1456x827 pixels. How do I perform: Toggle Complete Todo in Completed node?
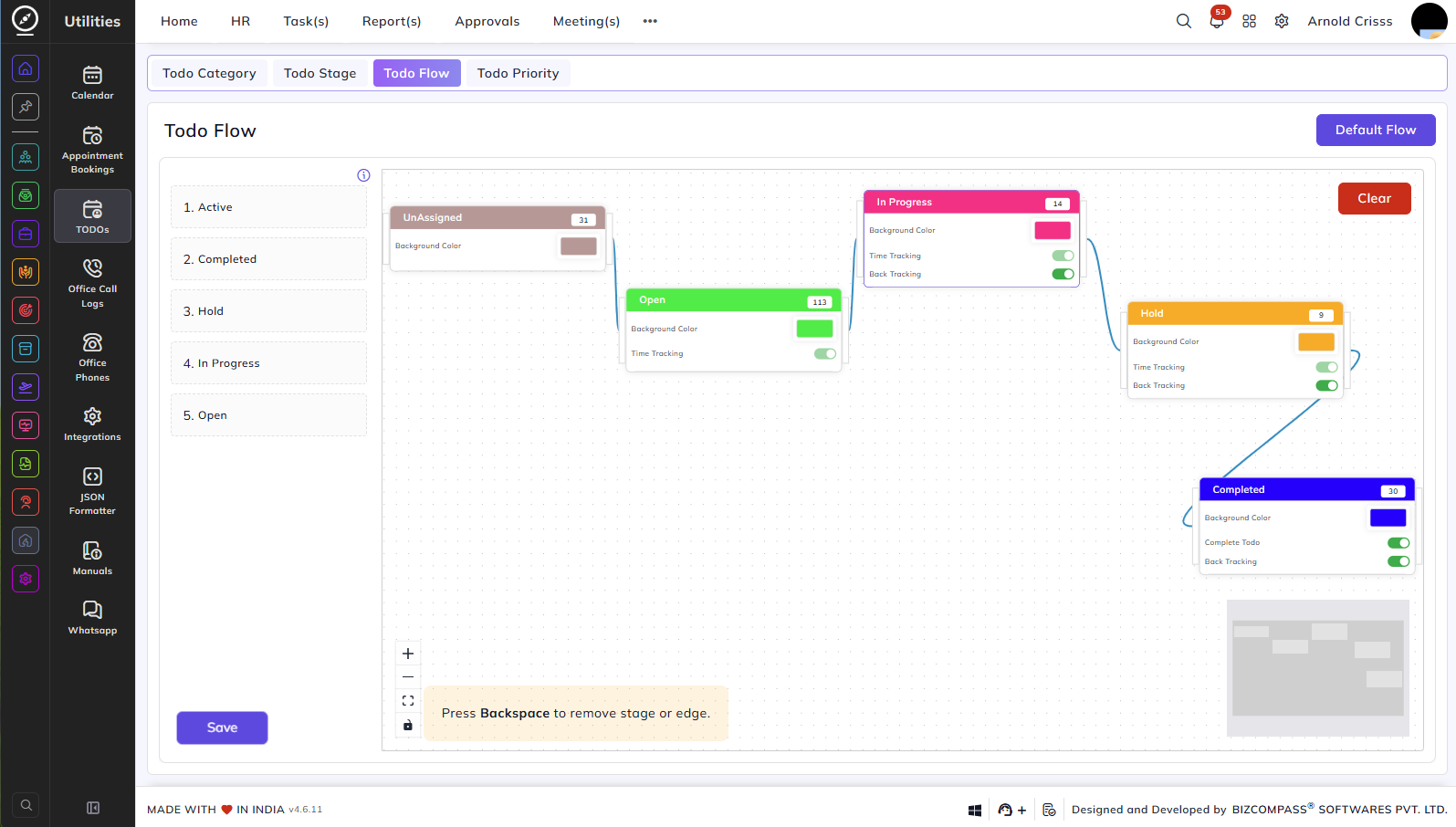pyautogui.click(x=1398, y=542)
